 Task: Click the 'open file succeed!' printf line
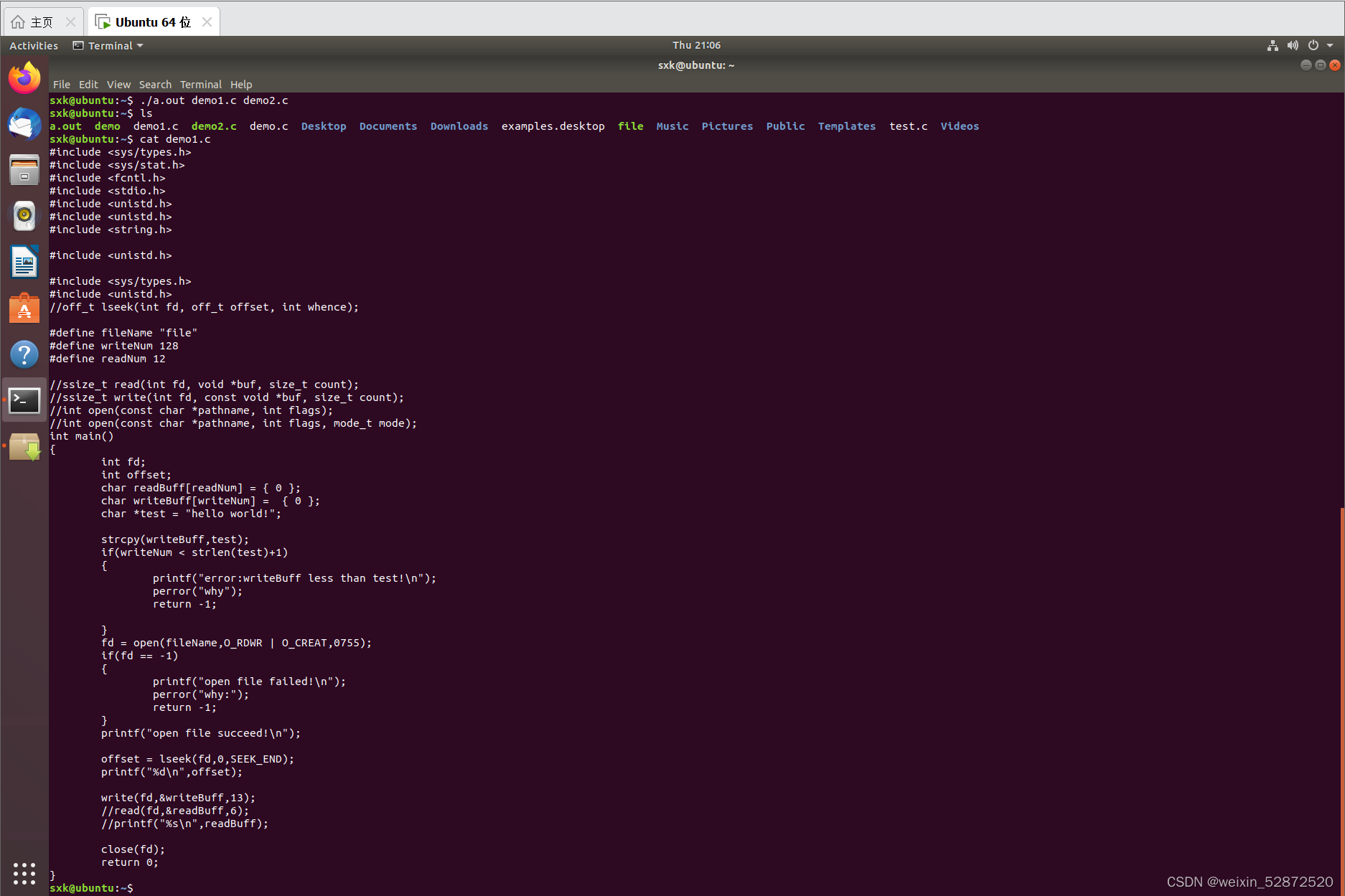click(201, 733)
